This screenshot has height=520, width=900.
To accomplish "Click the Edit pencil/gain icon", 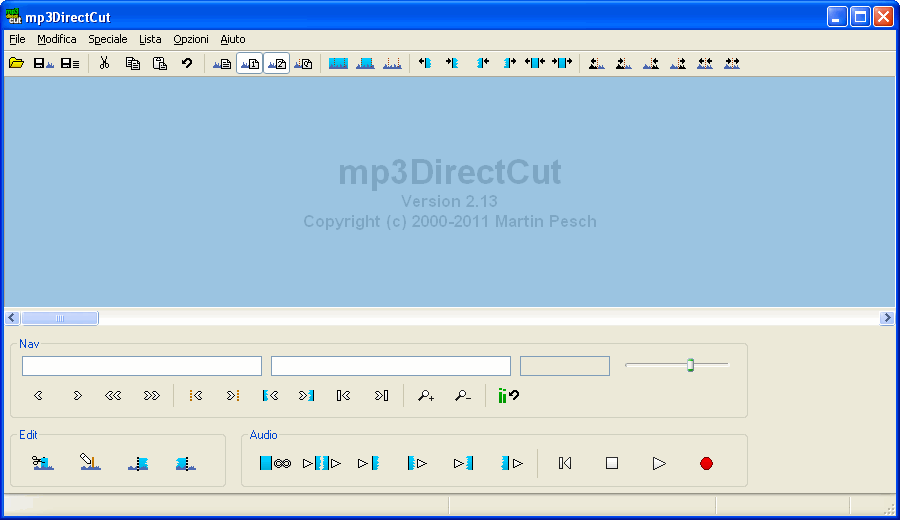I will click(x=90, y=463).
